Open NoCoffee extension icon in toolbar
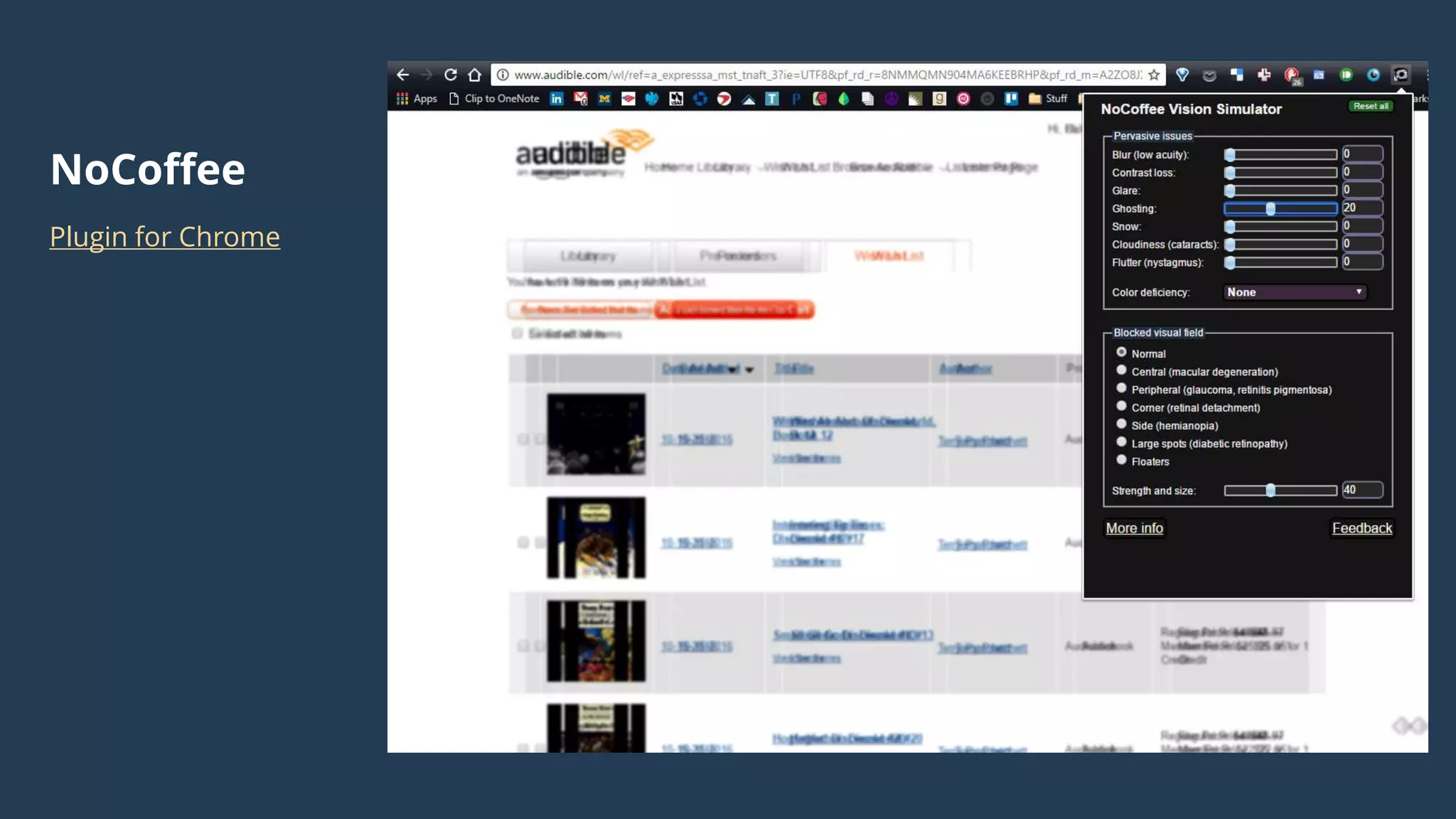The width and height of the screenshot is (1456, 819). point(1401,75)
